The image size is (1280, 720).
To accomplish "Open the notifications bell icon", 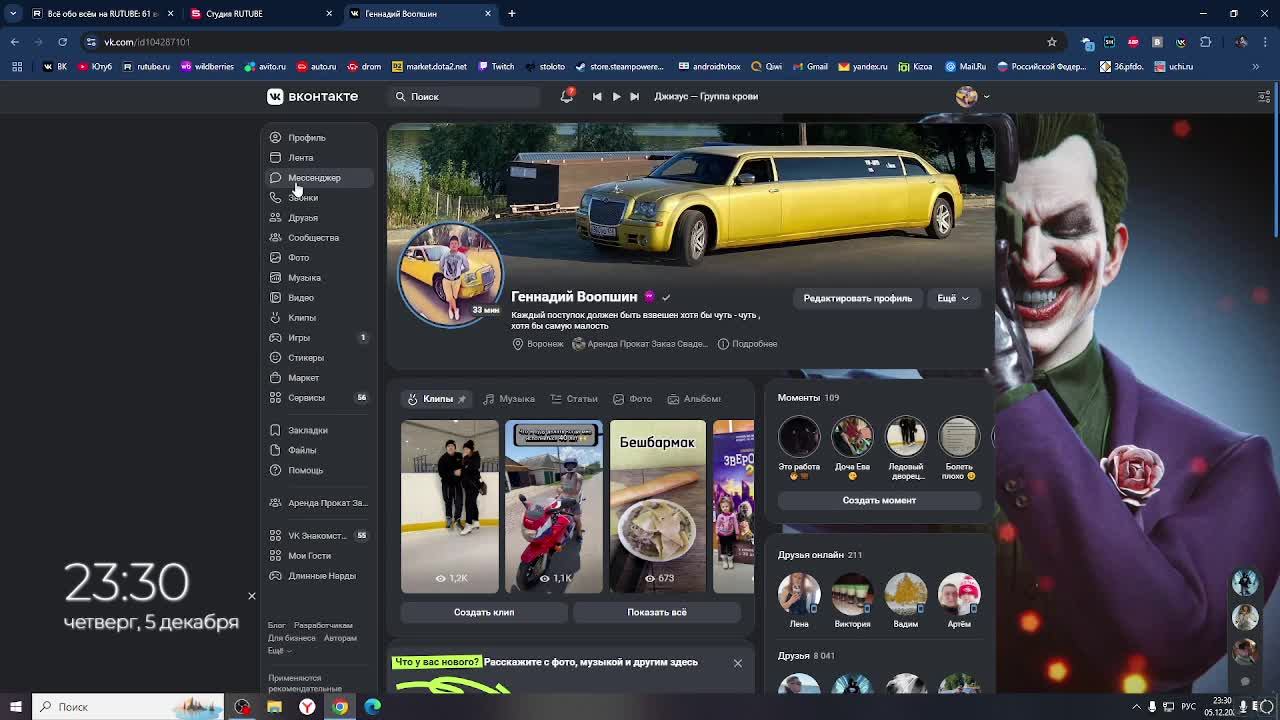I will (x=567, y=96).
